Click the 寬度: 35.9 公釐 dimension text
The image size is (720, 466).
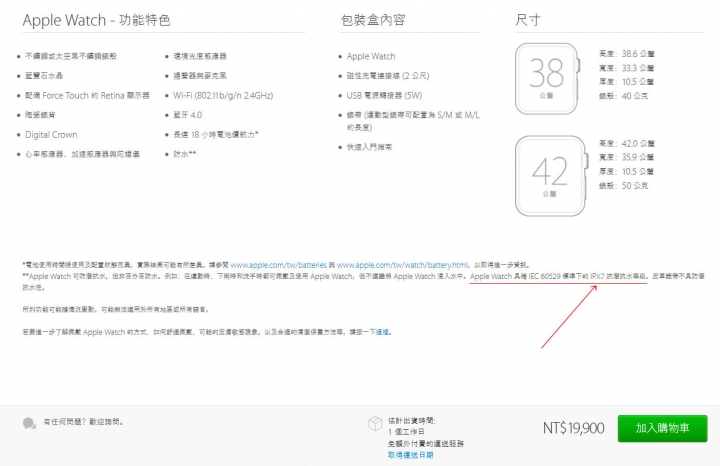626,157
